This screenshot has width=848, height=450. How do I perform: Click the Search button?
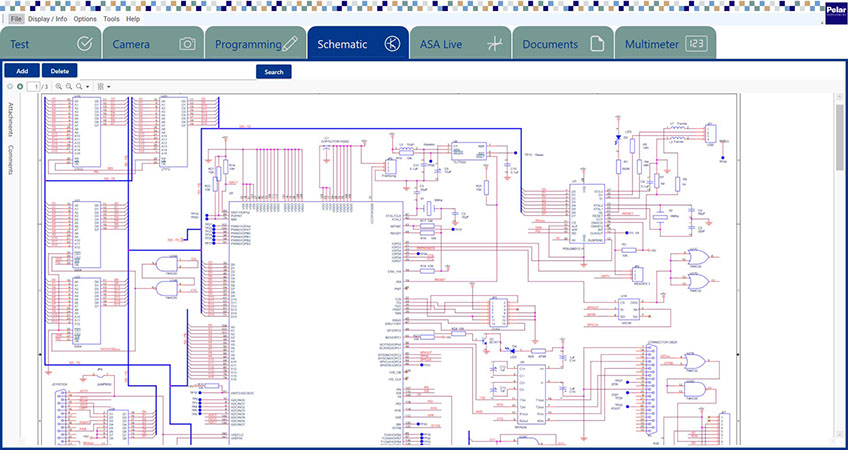point(273,72)
